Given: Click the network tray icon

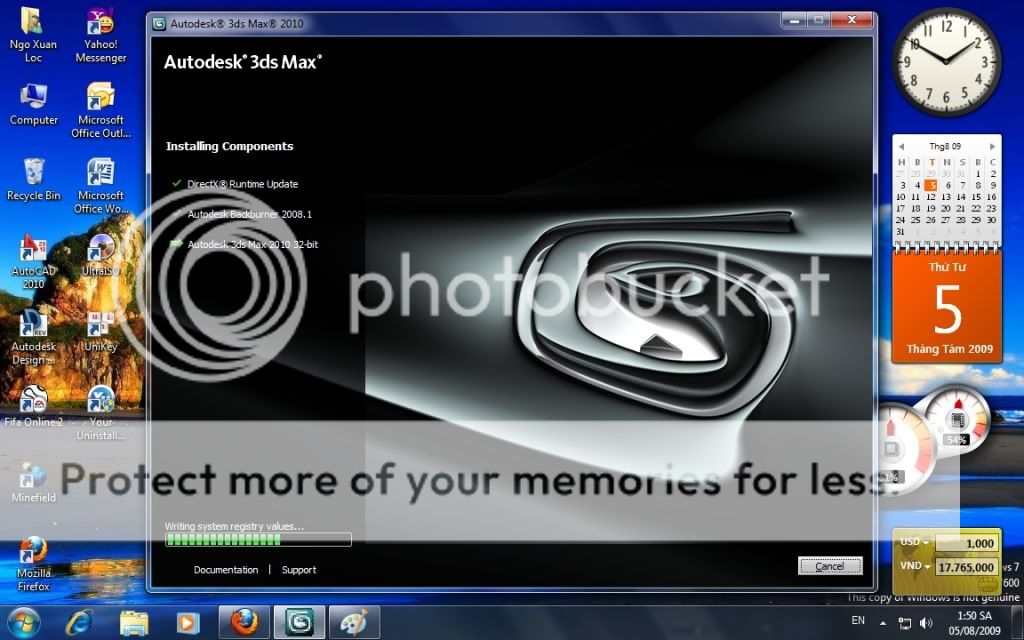Looking at the screenshot, I should tap(904, 623).
